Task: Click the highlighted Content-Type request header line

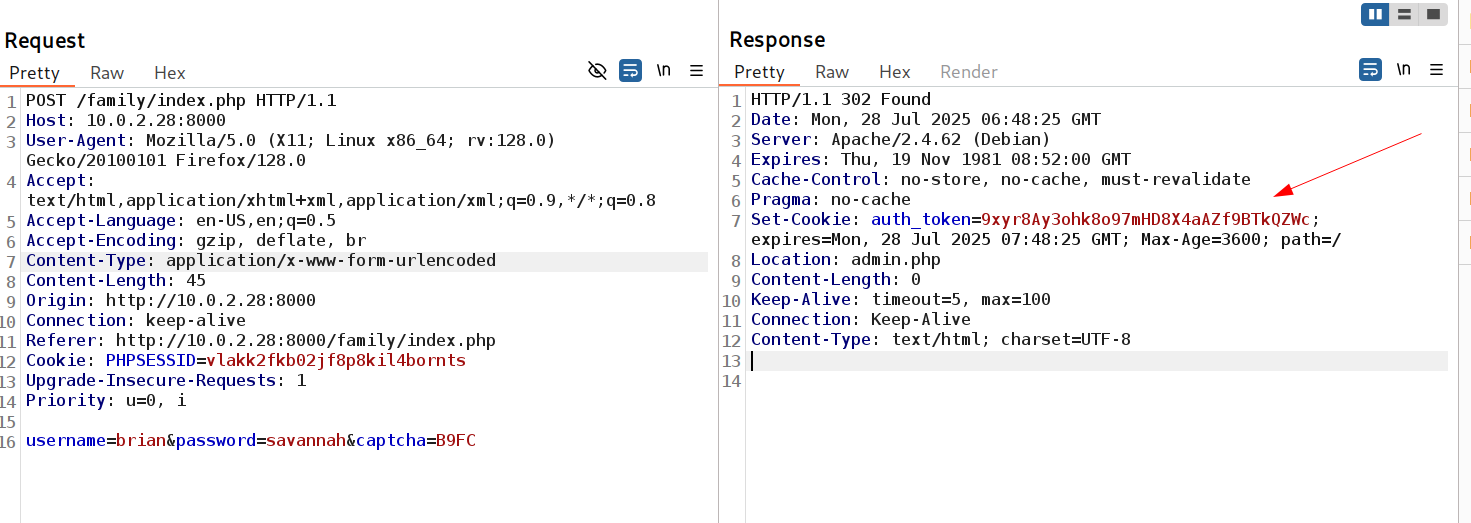Action: point(366,261)
